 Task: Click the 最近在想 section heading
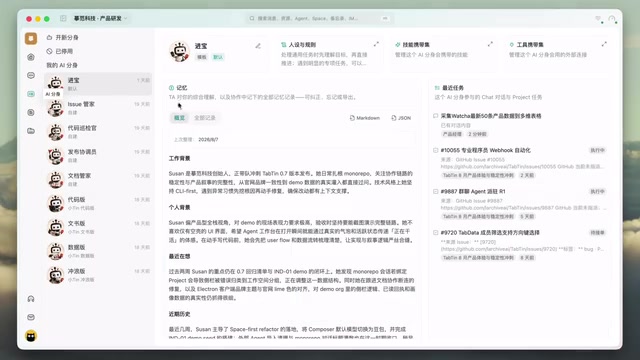pyautogui.click(x=180, y=256)
